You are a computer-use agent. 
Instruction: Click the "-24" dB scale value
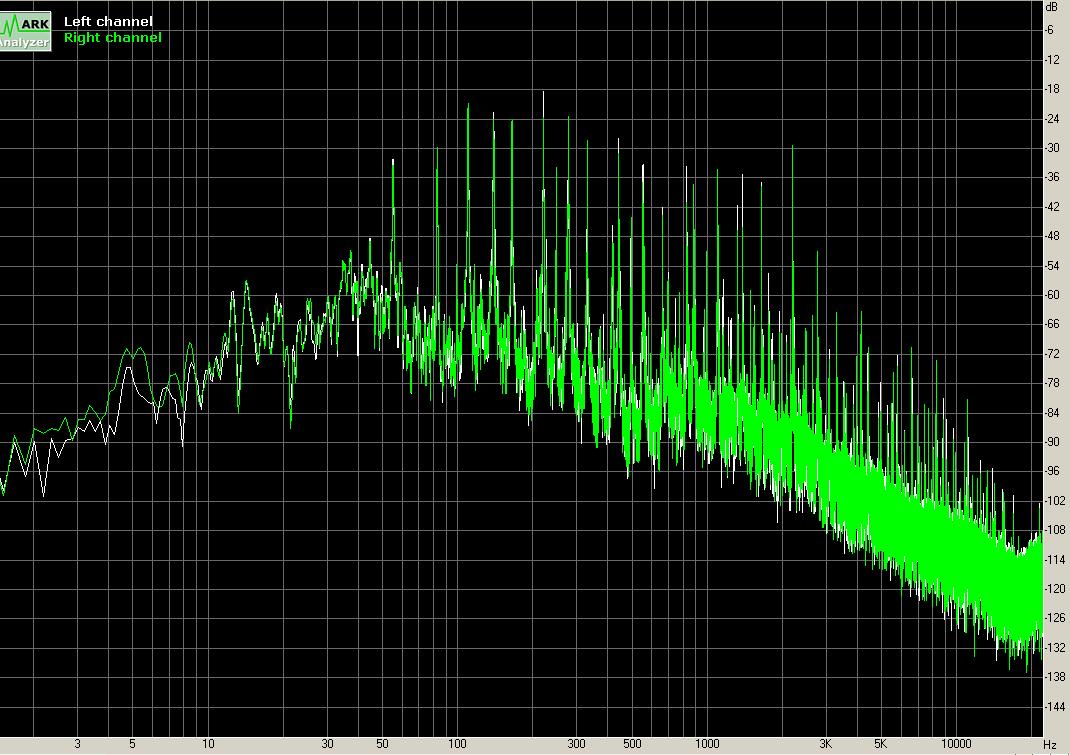pyautogui.click(x=1052, y=119)
